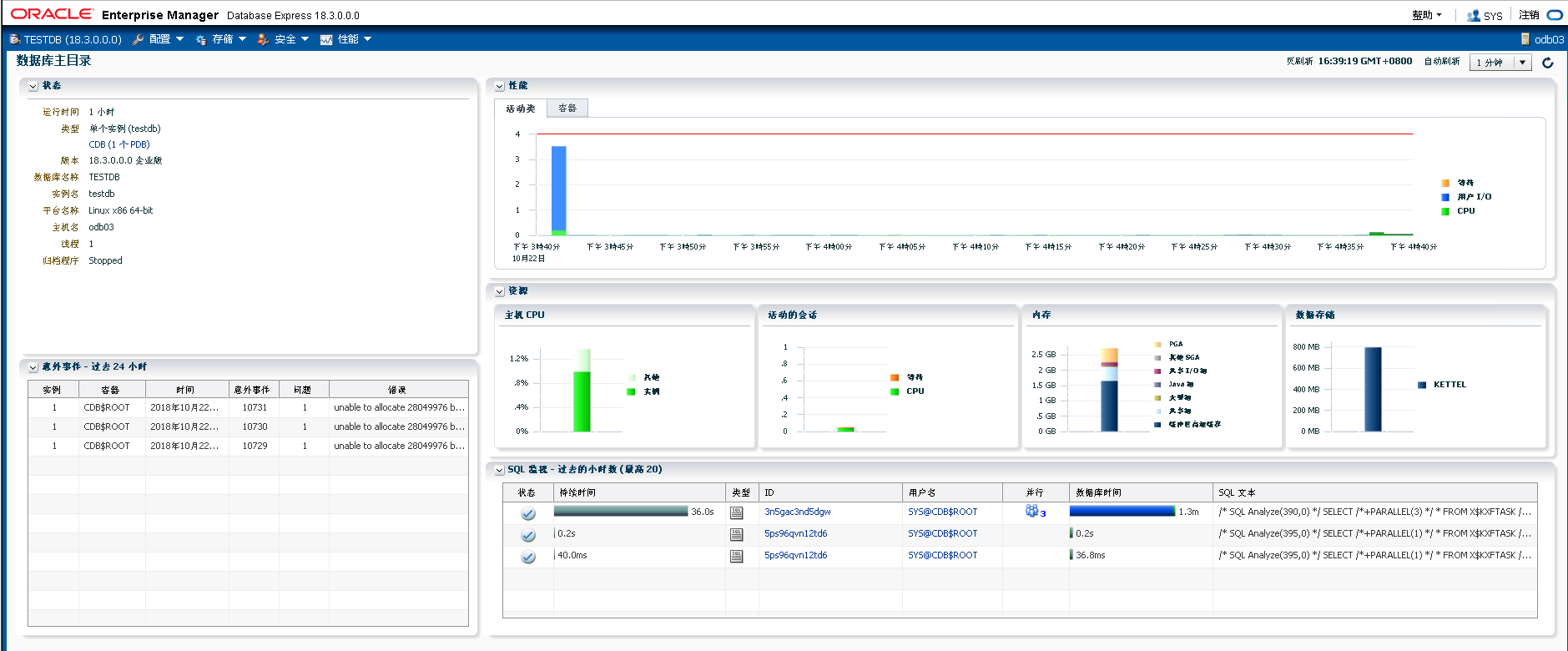Click the CPU legend swatch in performance chart
Image resolution: width=1568 pixels, height=651 pixels.
(x=1445, y=211)
